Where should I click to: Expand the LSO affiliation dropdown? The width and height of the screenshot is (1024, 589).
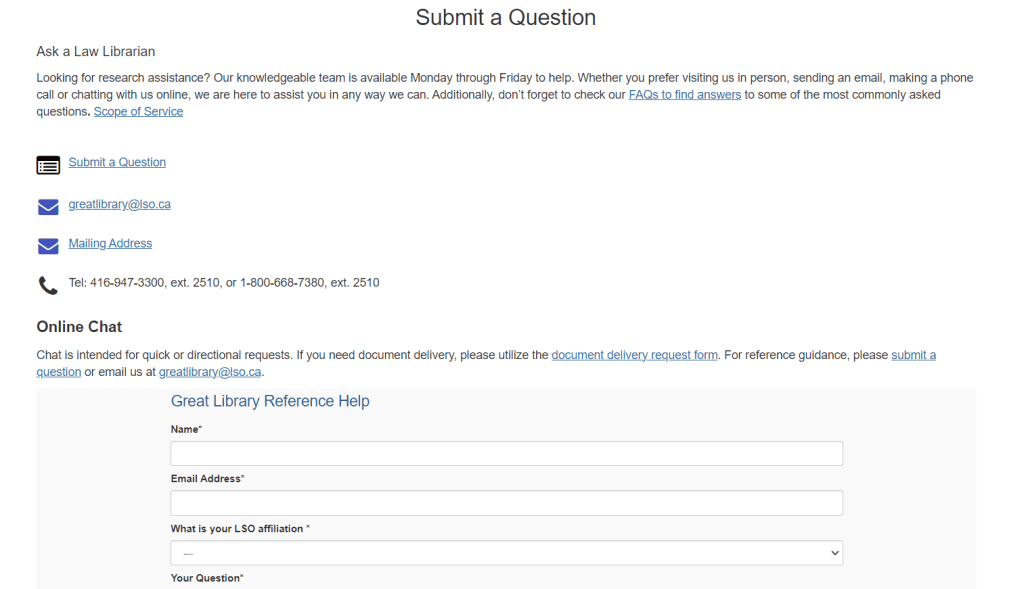(506, 553)
